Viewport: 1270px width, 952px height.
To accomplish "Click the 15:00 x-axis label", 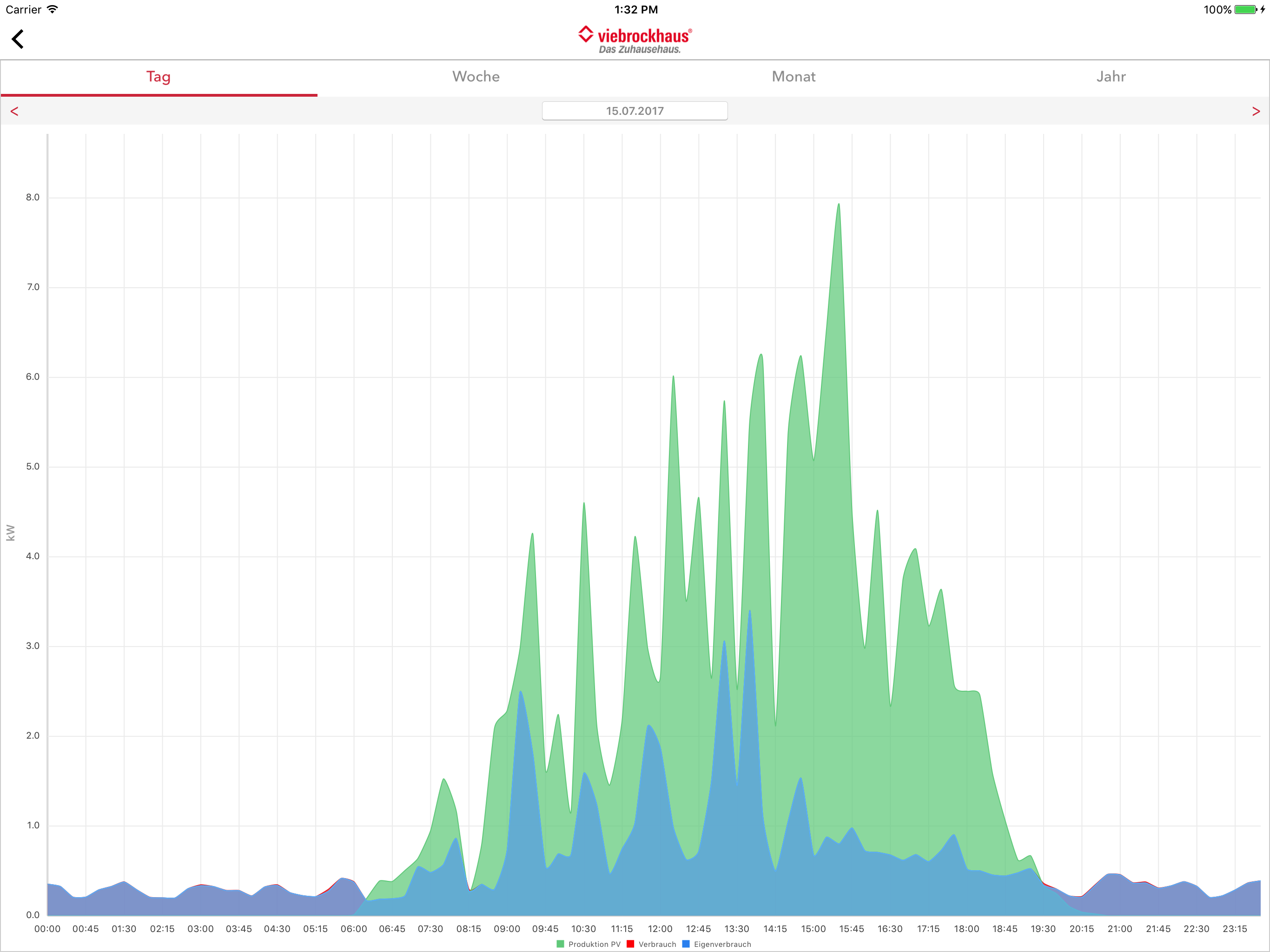I will pos(814,928).
